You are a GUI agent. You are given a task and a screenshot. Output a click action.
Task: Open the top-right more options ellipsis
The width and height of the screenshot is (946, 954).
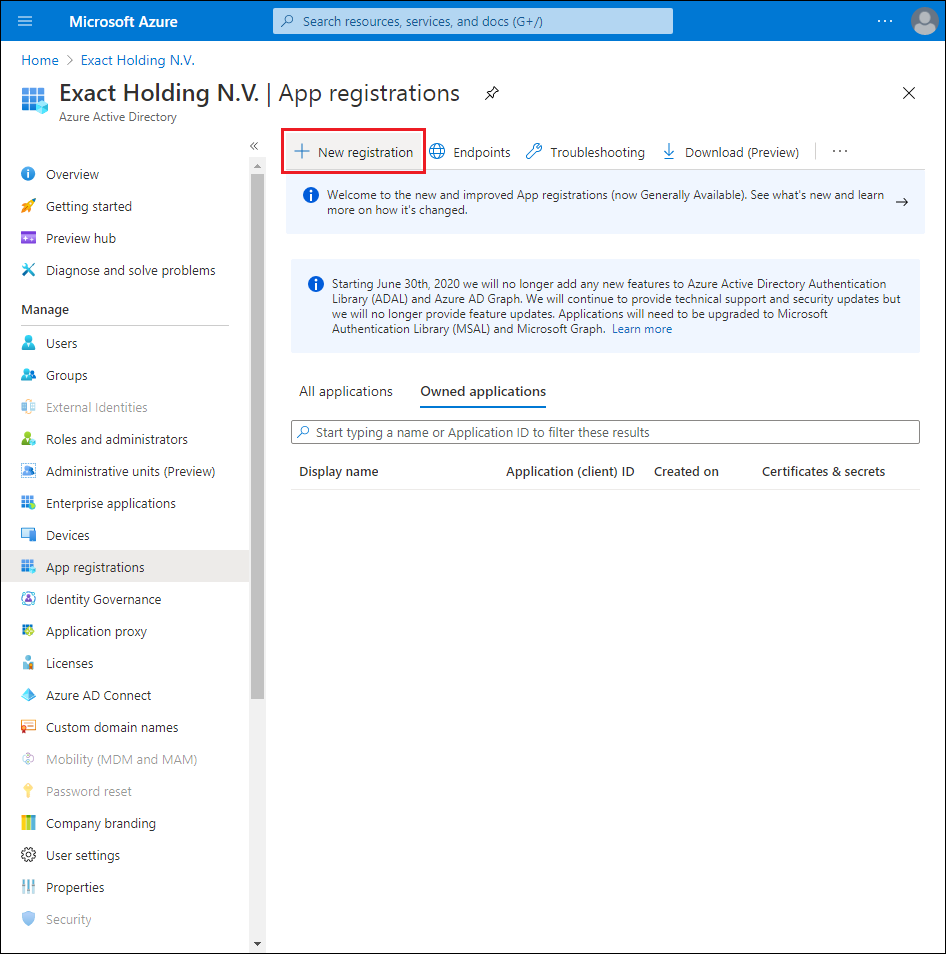click(884, 20)
